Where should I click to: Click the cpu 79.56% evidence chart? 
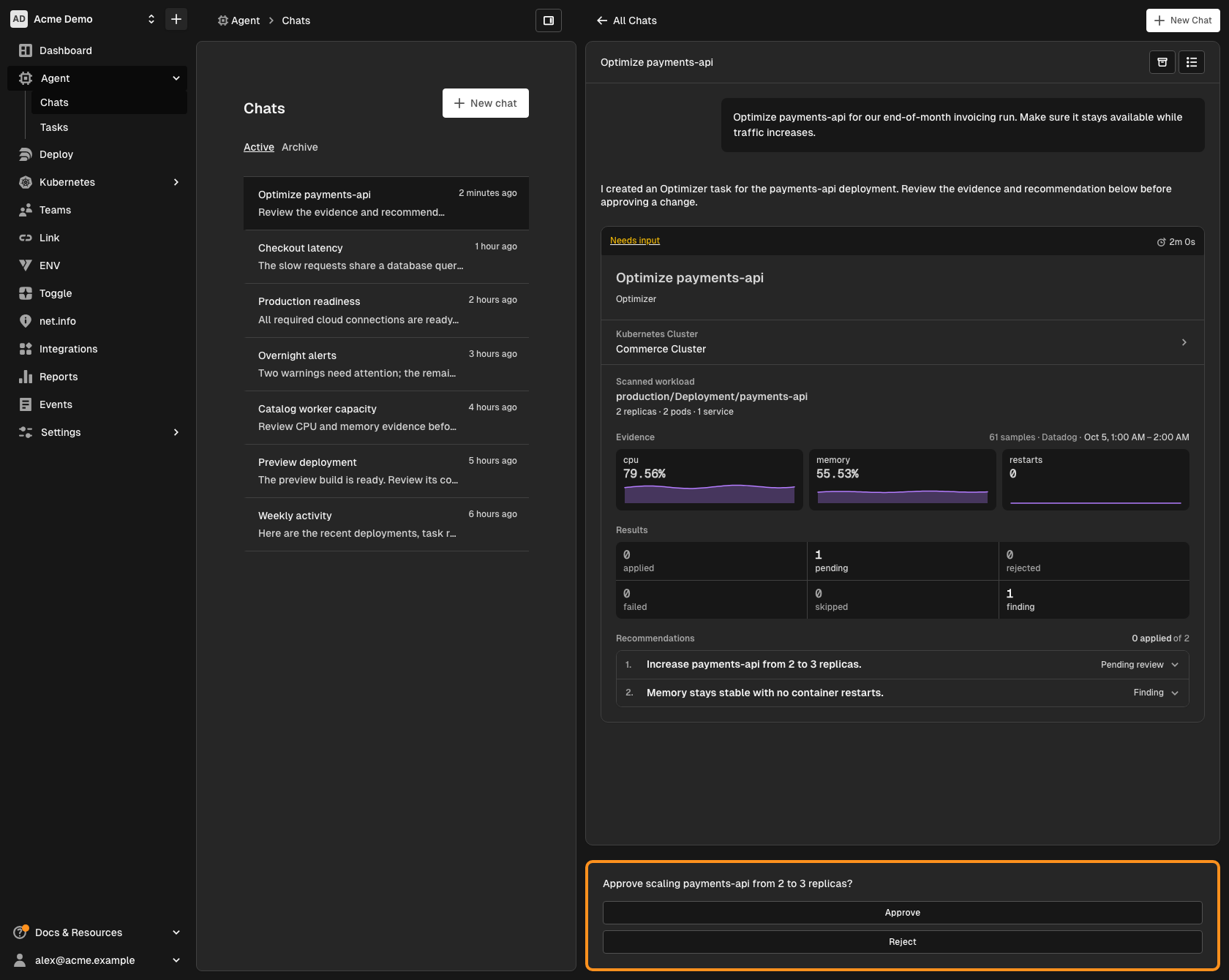click(x=710, y=480)
